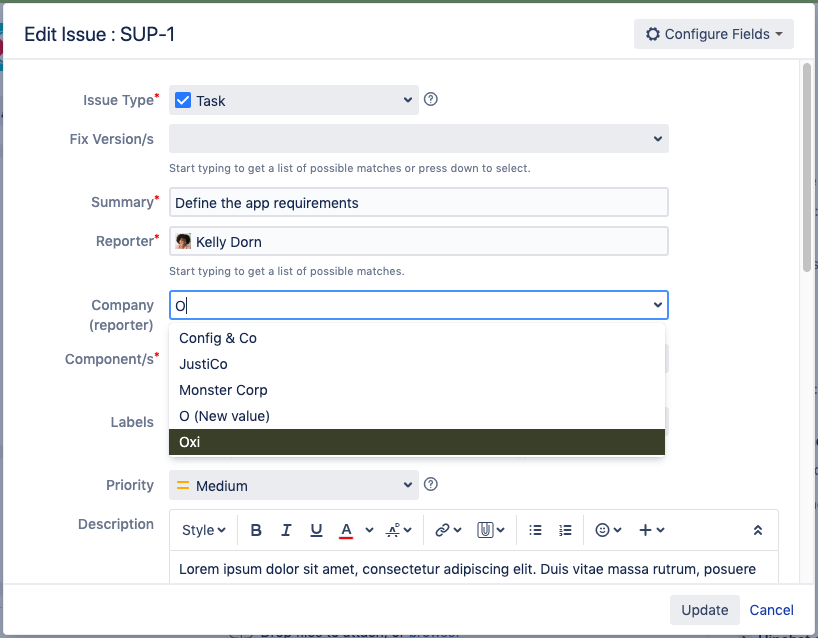The height and width of the screenshot is (638, 818).
Task: Insert a numbered list
Action: click(565, 530)
